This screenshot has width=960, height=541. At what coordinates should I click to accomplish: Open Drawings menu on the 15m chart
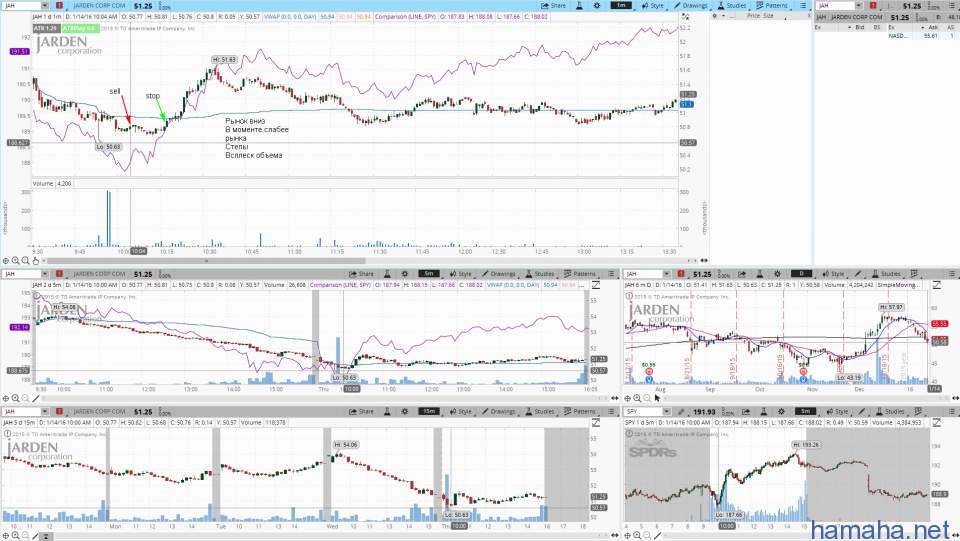(498, 411)
